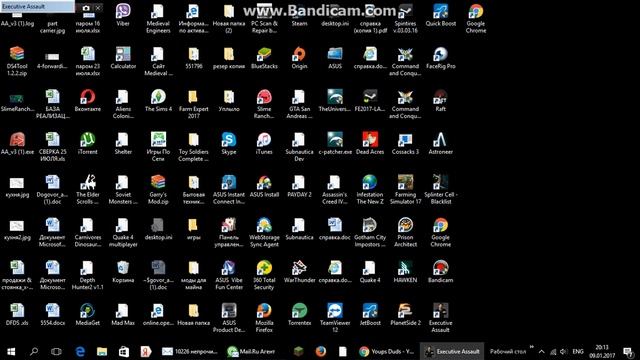Open the Calculator shortcut

point(123,58)
